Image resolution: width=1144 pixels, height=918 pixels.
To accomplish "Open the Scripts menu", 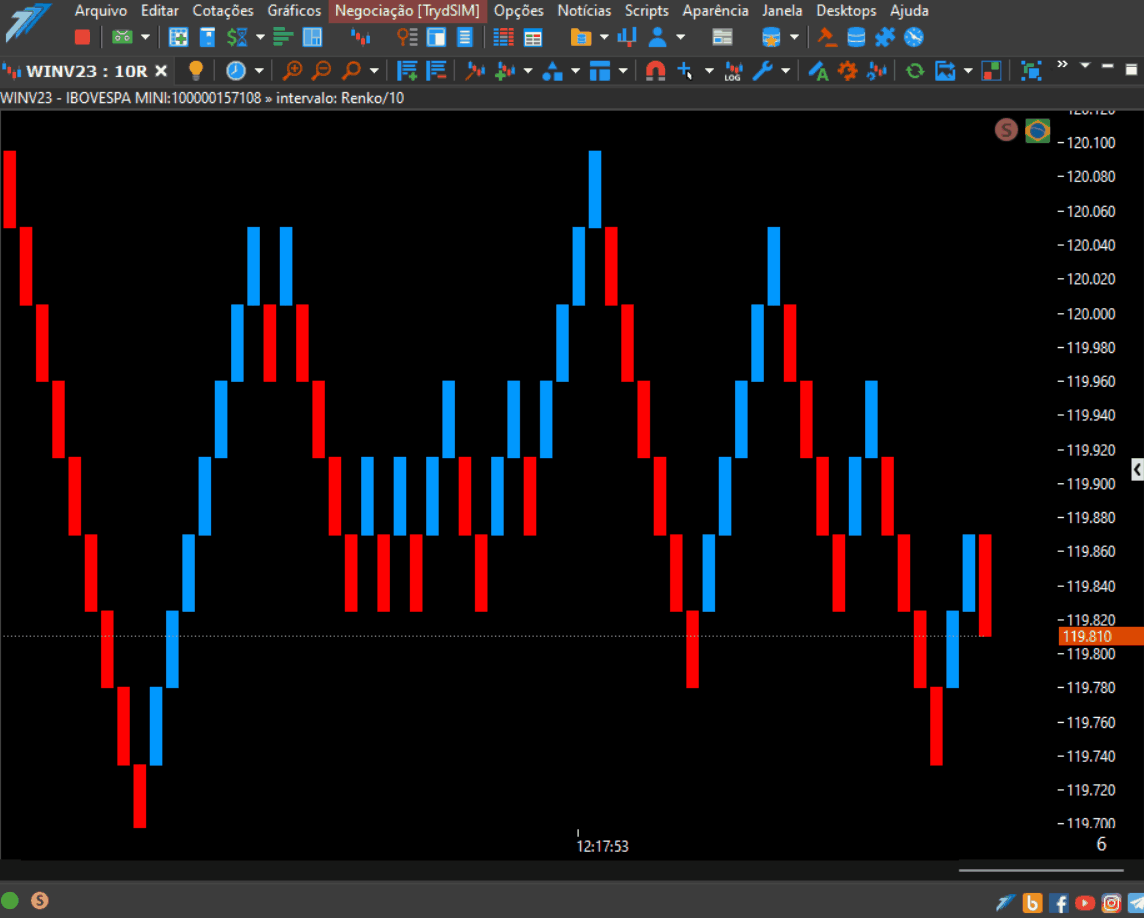I will click(x=646, y=11).
